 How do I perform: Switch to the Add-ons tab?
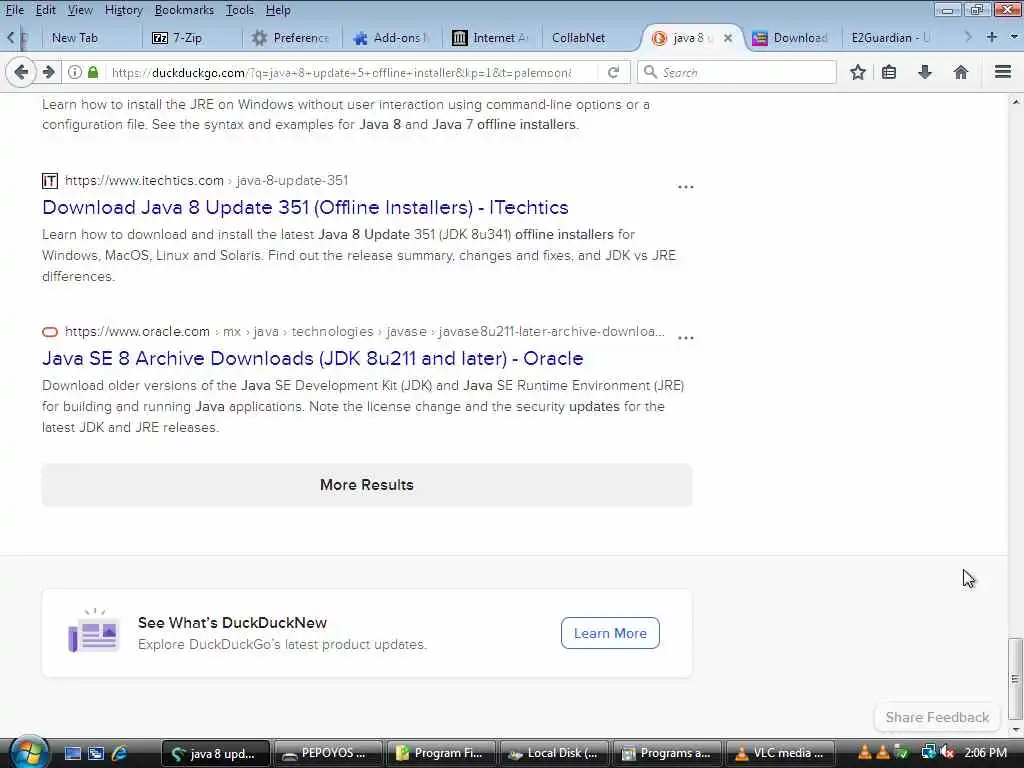click(392, 38)
